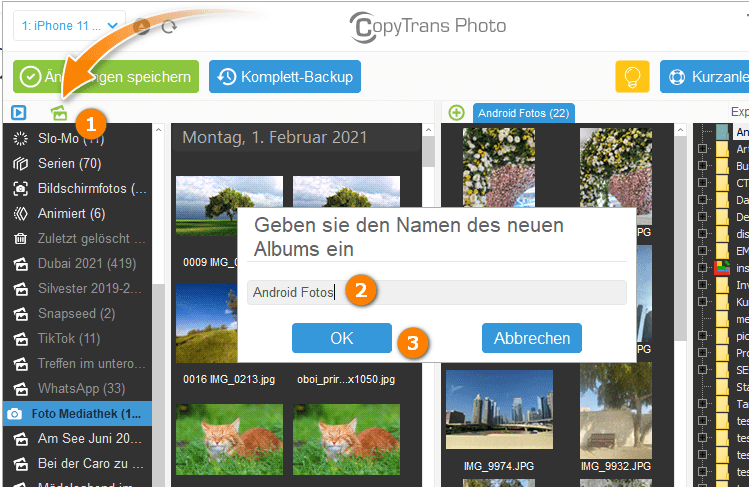The width and height of the screenshot is (749, 487).
Task: Select the top-left flower arch PC thumbnail
Action: click(499, 167)
